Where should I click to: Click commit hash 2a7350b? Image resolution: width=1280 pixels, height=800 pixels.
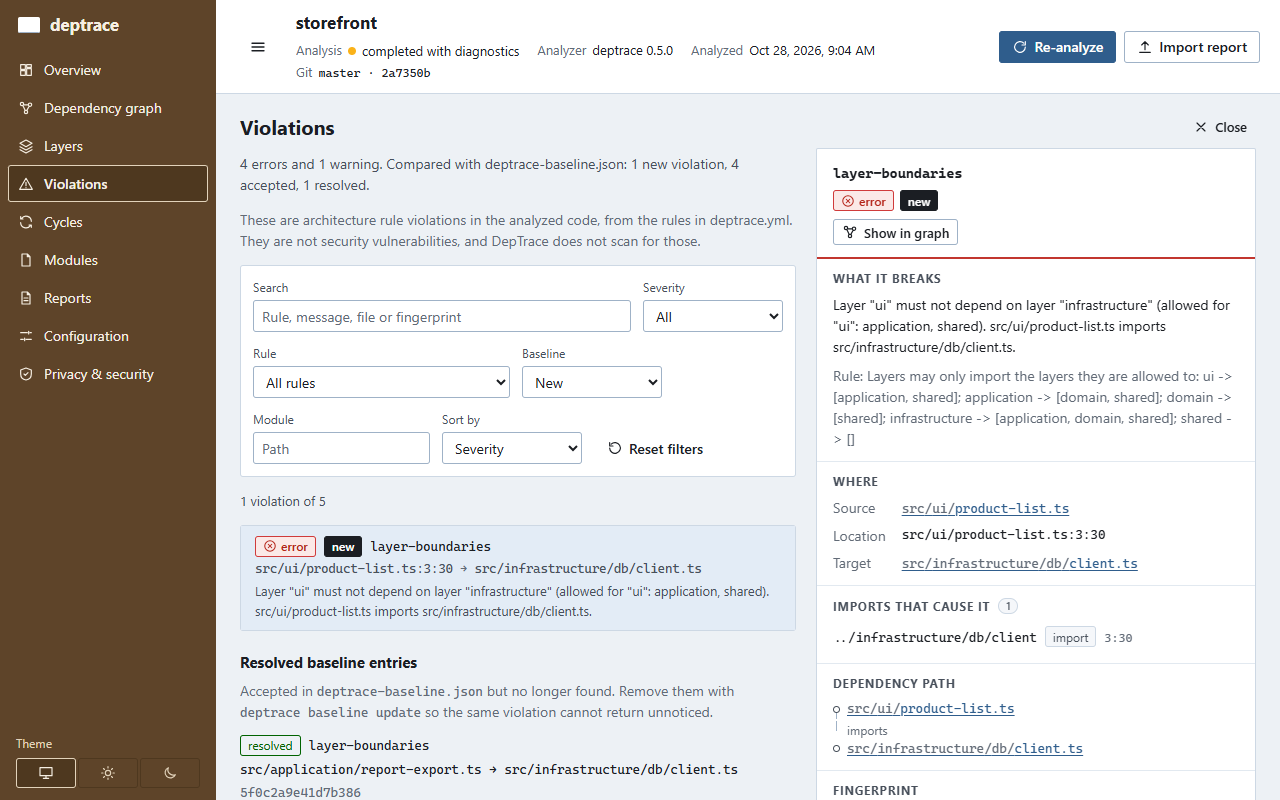point(406,73)
